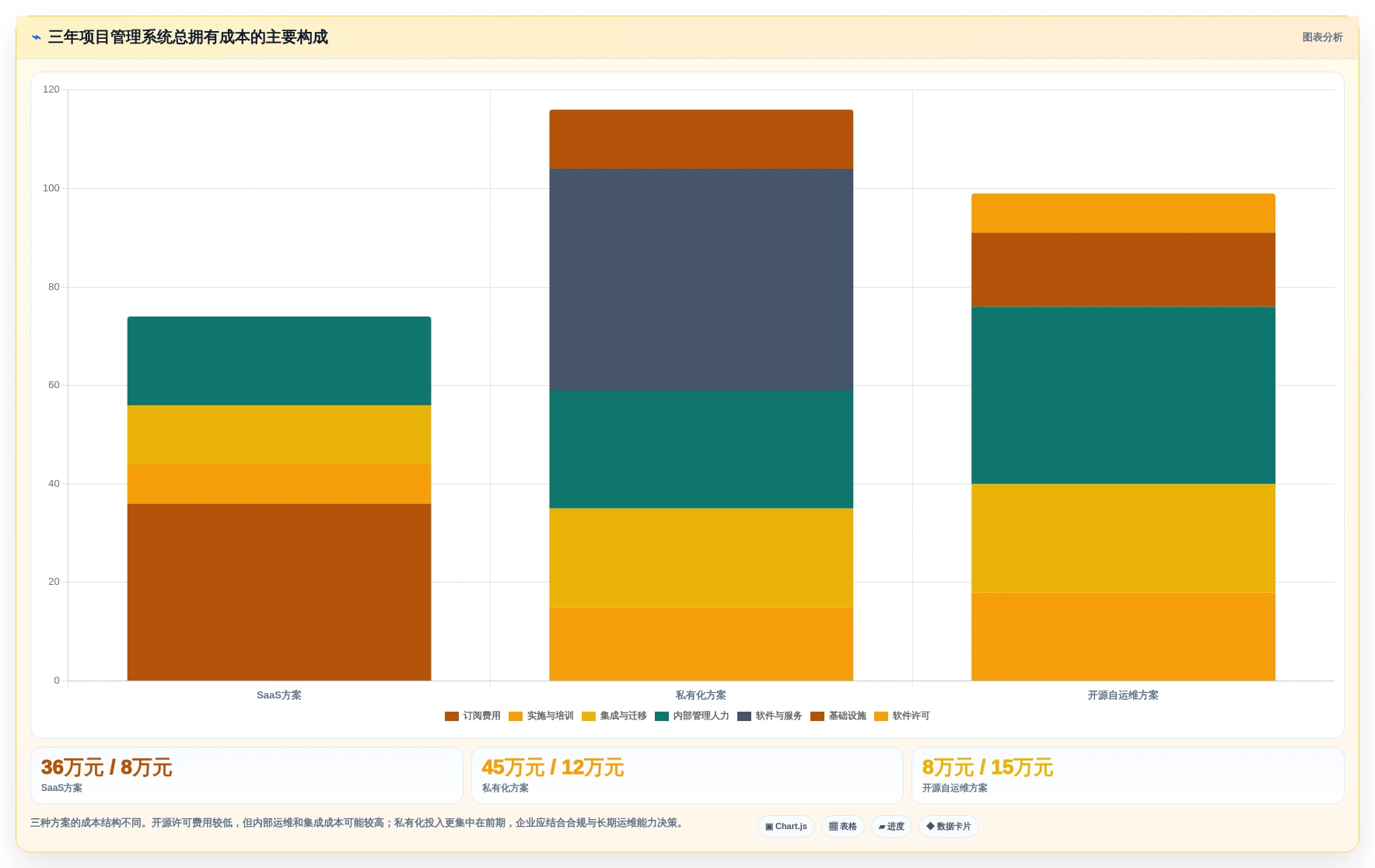The width and height of the screenshot is (1375, 868).
Task: Click the 实施与培训 legend color box
Action: (x=516, y=716)
